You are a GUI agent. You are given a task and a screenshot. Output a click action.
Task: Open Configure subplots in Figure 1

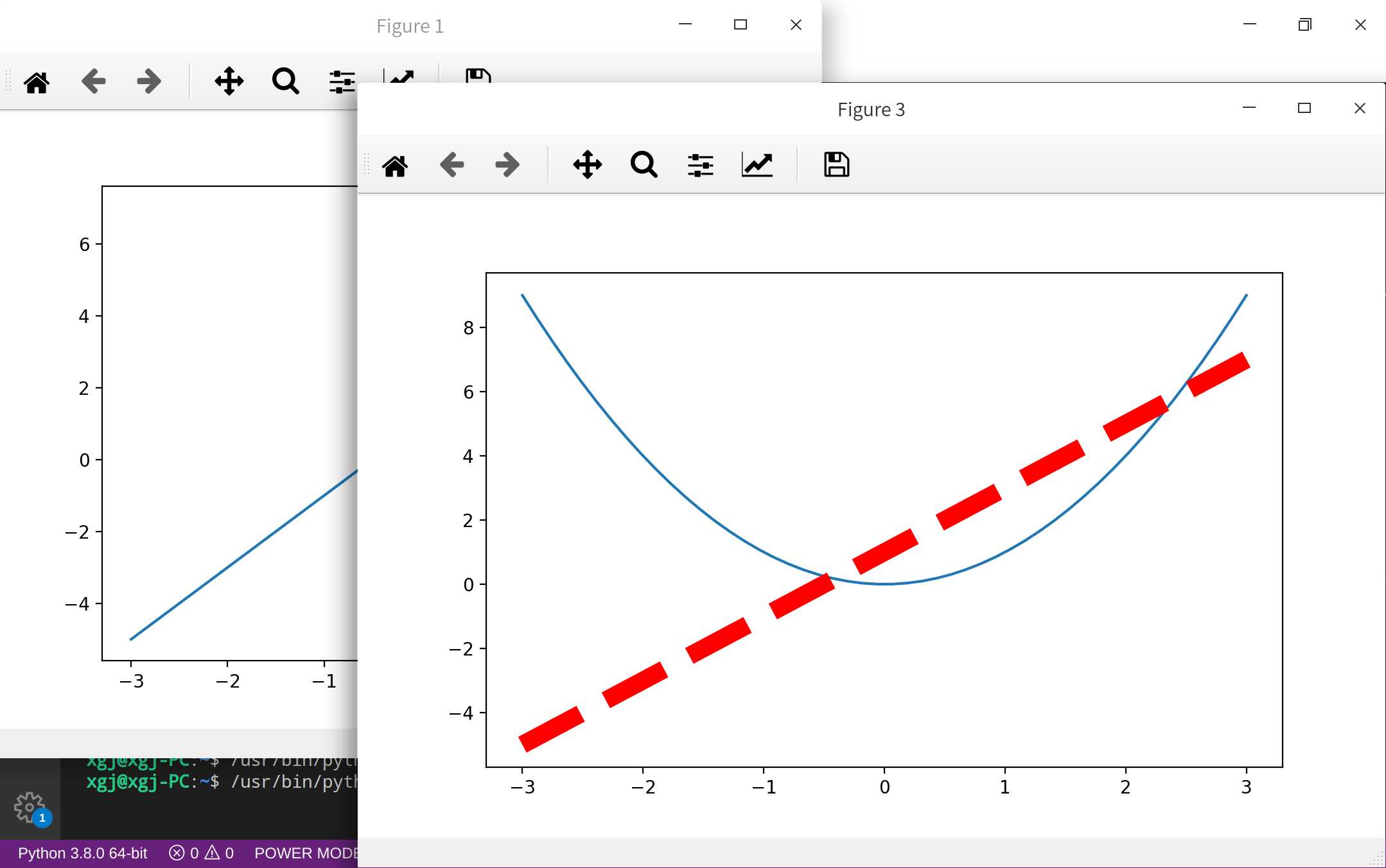pos(342,82)
